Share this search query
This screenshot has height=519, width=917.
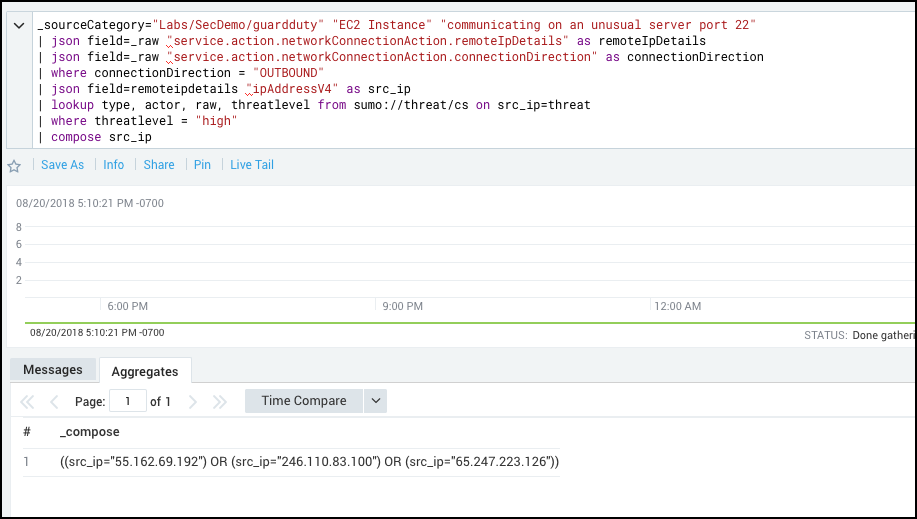click(159, 165)
